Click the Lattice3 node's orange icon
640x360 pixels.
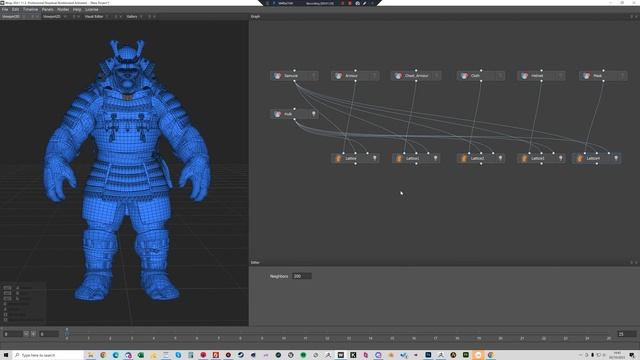tap(524, 158)
